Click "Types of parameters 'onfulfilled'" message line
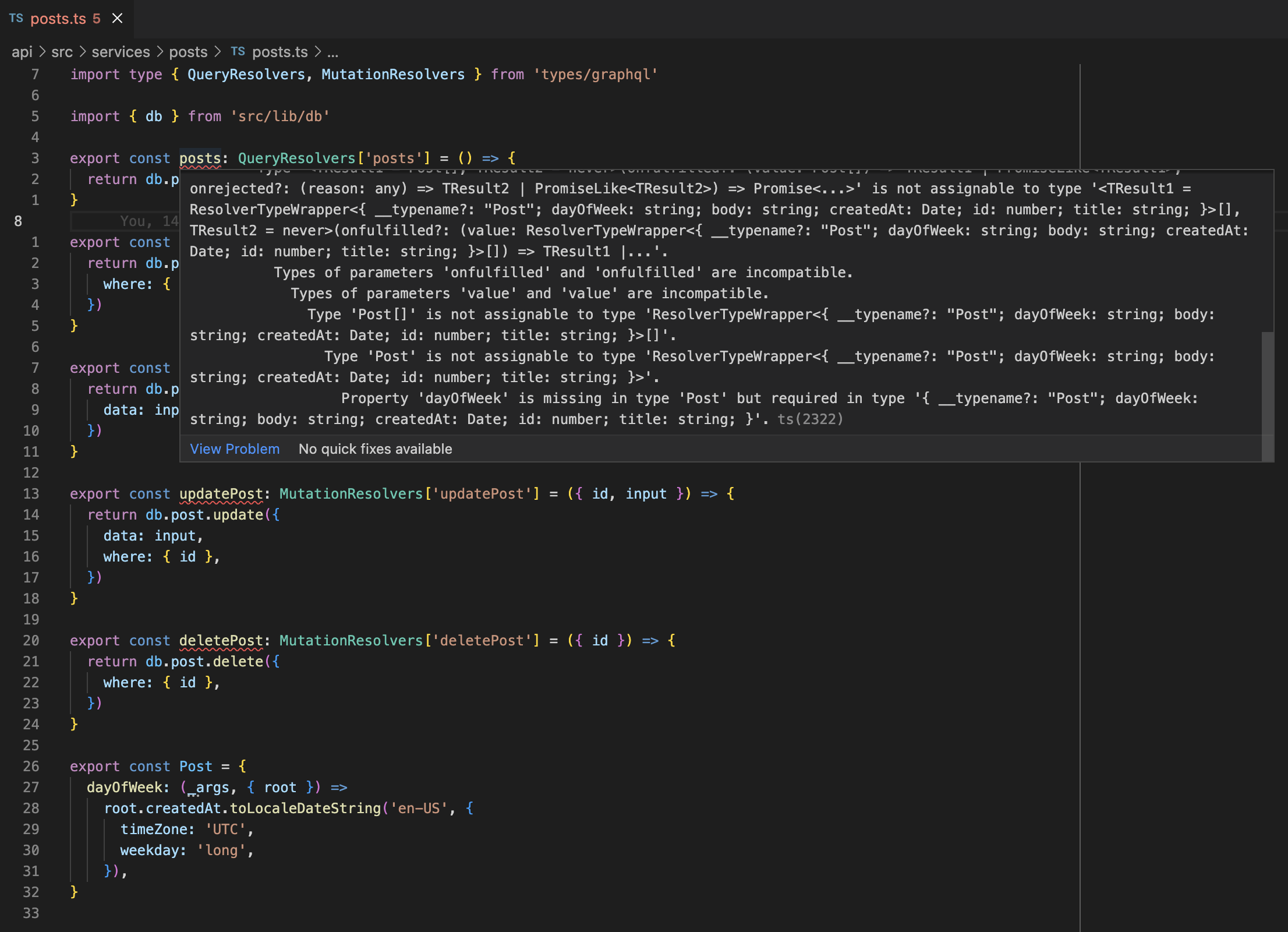The width and height of the screenshot is (1288, 932). (x=564, y=273)
